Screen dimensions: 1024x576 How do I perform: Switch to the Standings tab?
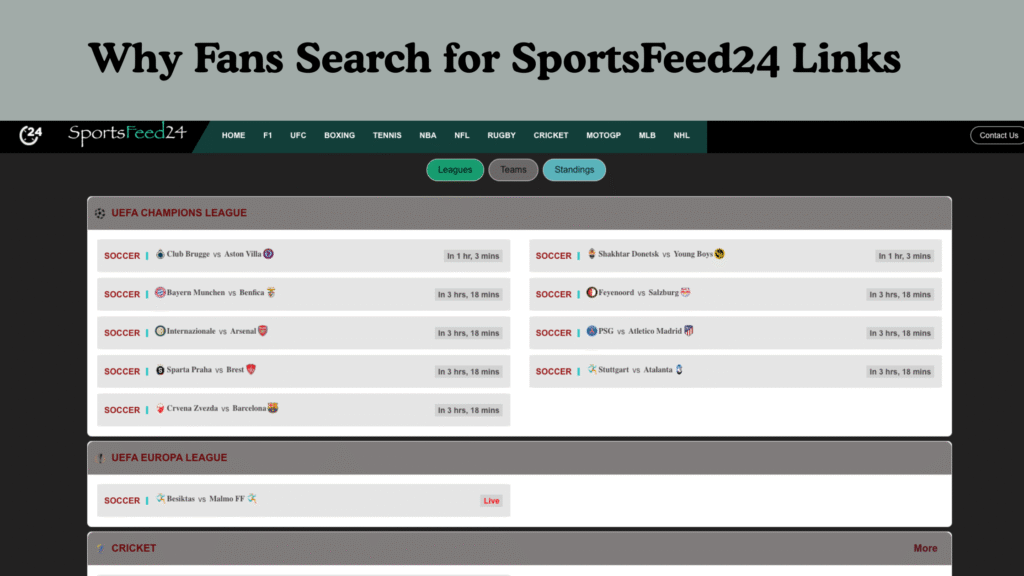point(574,170)
